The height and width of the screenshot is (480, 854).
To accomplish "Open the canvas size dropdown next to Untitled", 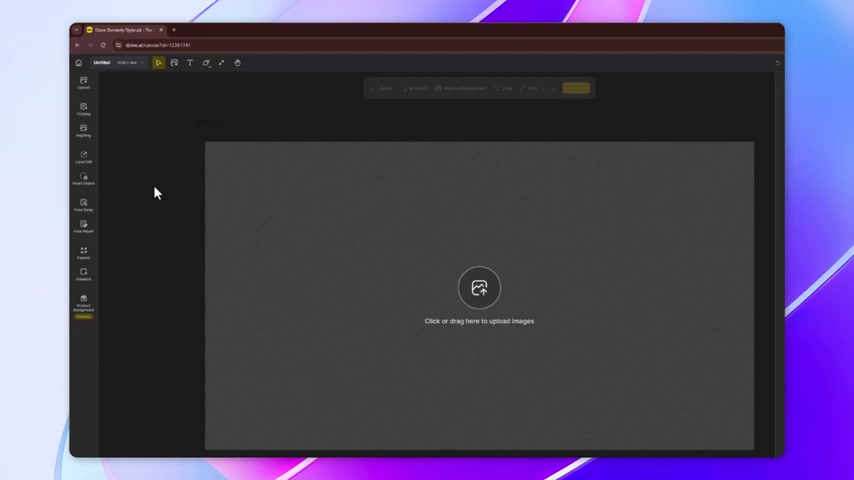I will (x=130, y=63).
